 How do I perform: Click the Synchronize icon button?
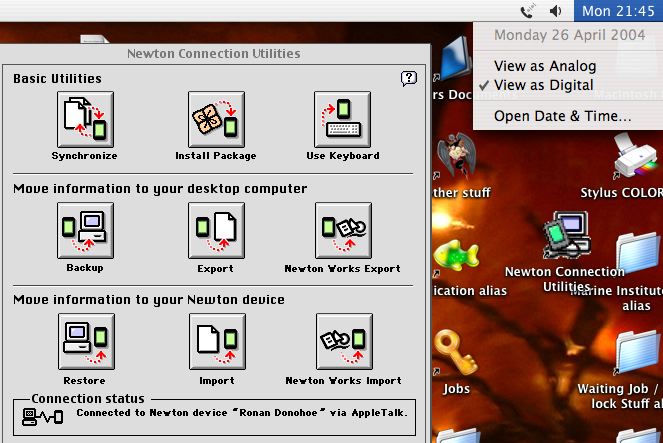85,120
